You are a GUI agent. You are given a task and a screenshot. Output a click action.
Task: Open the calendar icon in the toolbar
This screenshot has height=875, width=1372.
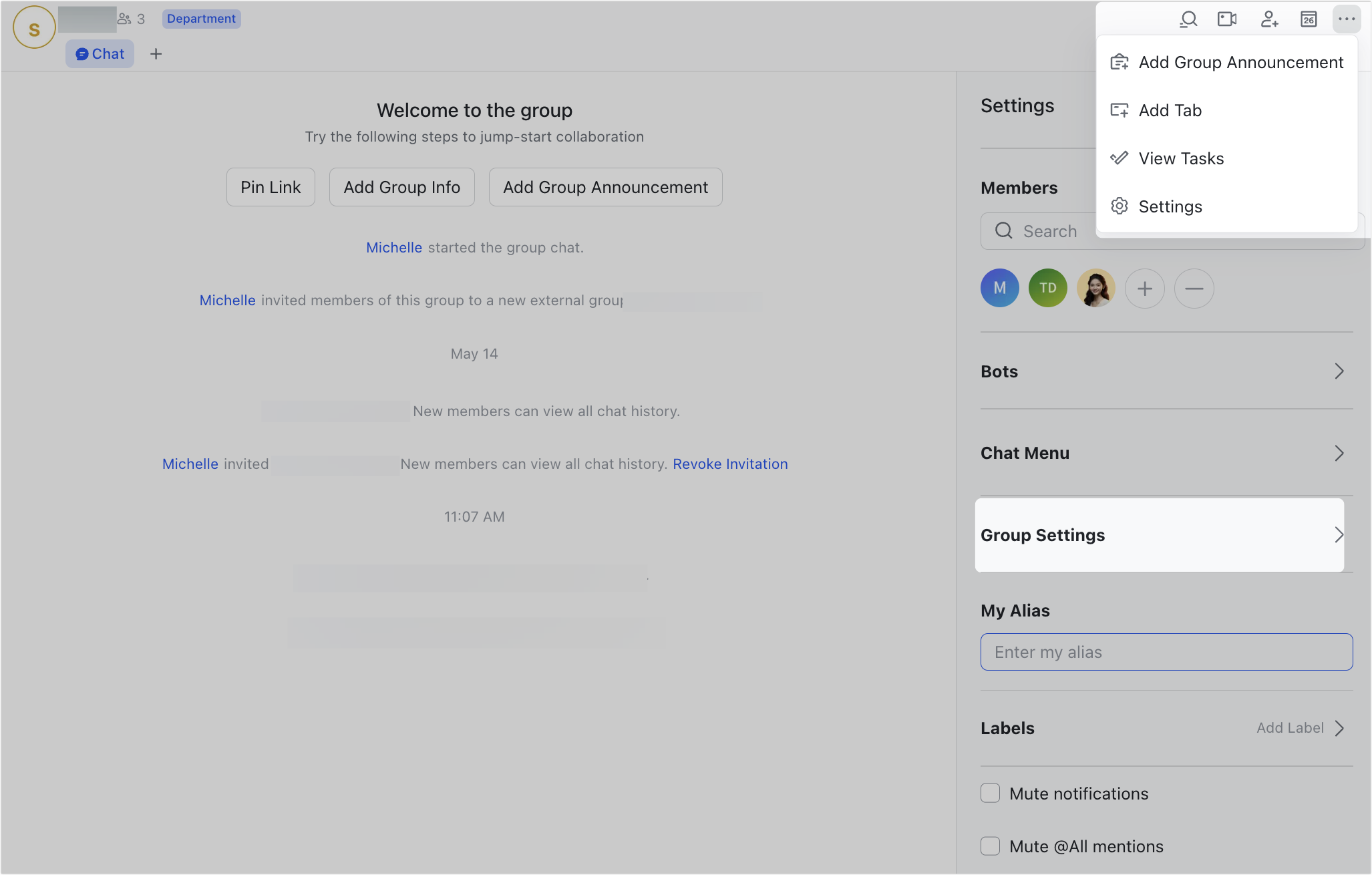pyautogui.click(x=1309, y=19)
